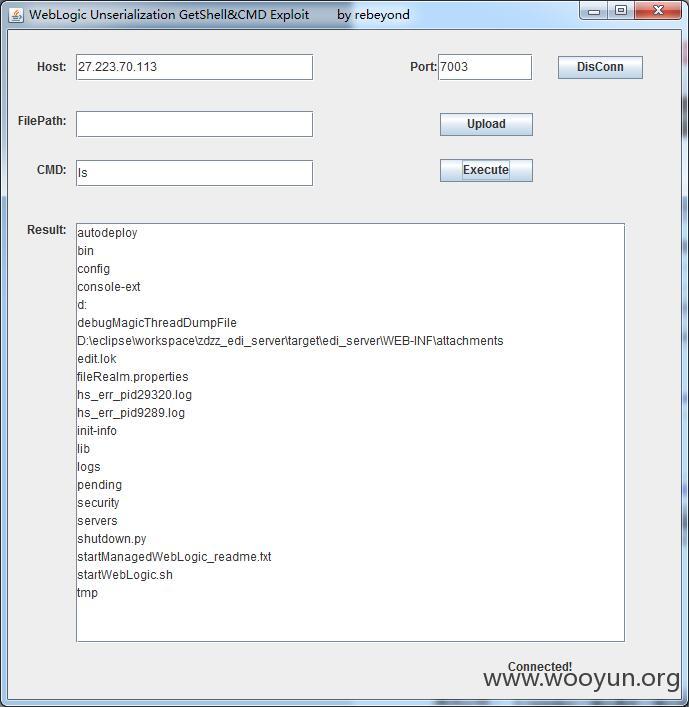This screenshot has height=707, width=689.
Task: Focus the CMD input field
Action: tap(194, 173)
